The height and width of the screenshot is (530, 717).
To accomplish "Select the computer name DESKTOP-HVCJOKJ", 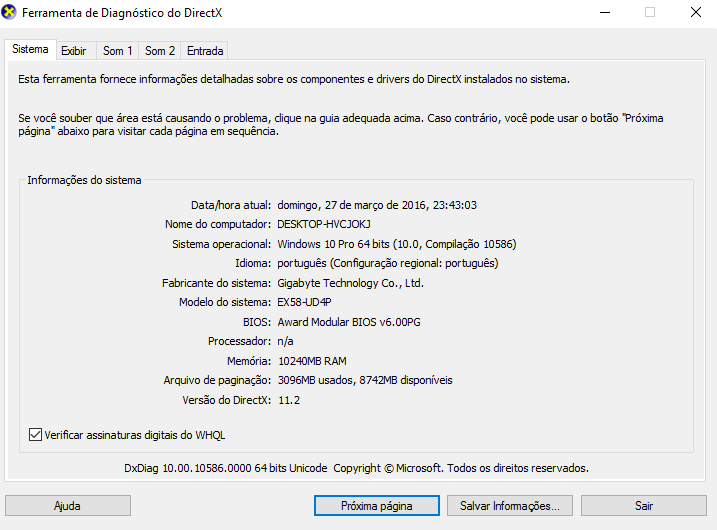I will [x=324, y=225].
